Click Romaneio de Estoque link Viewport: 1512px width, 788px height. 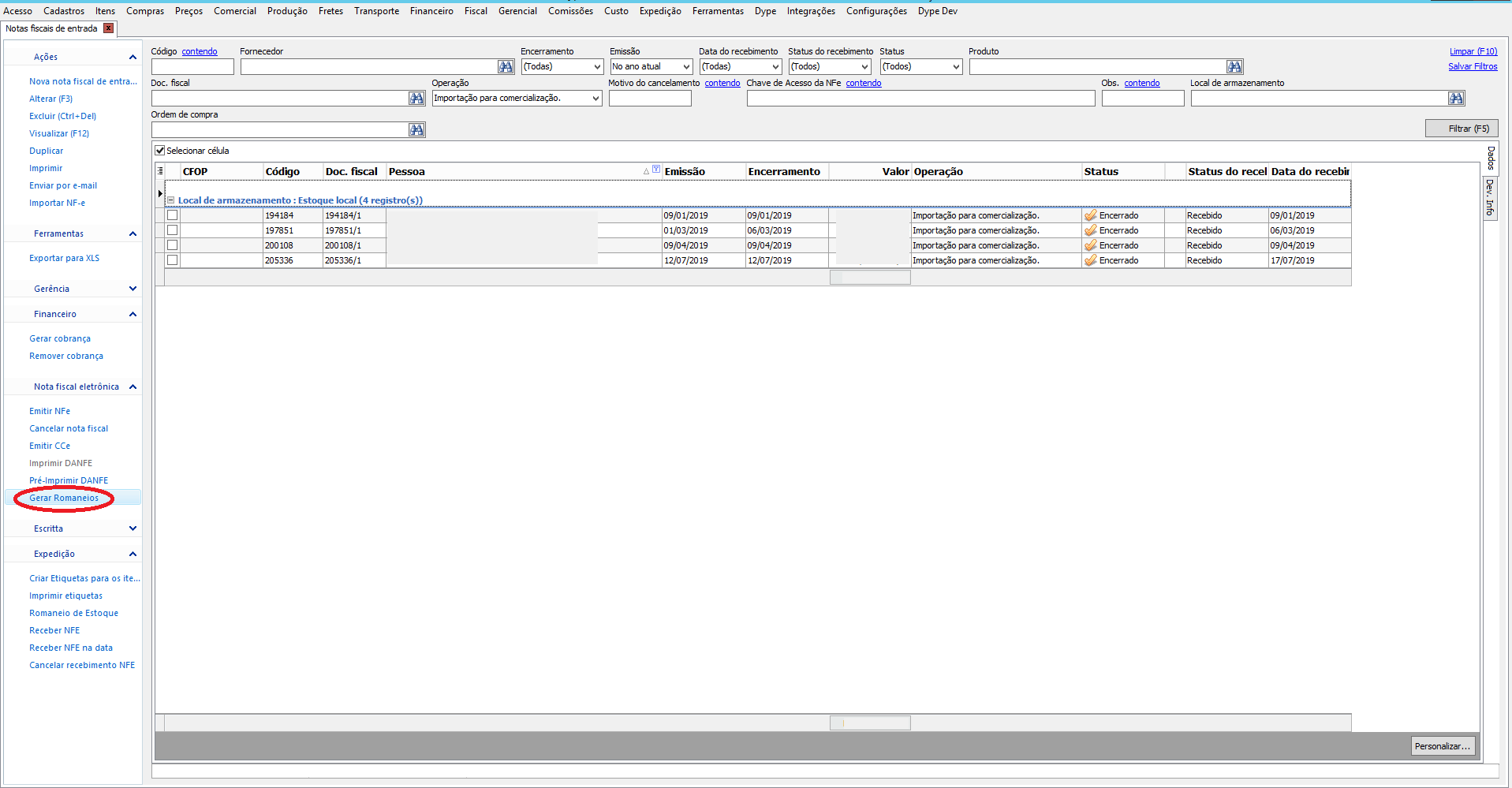click(73, 613)
